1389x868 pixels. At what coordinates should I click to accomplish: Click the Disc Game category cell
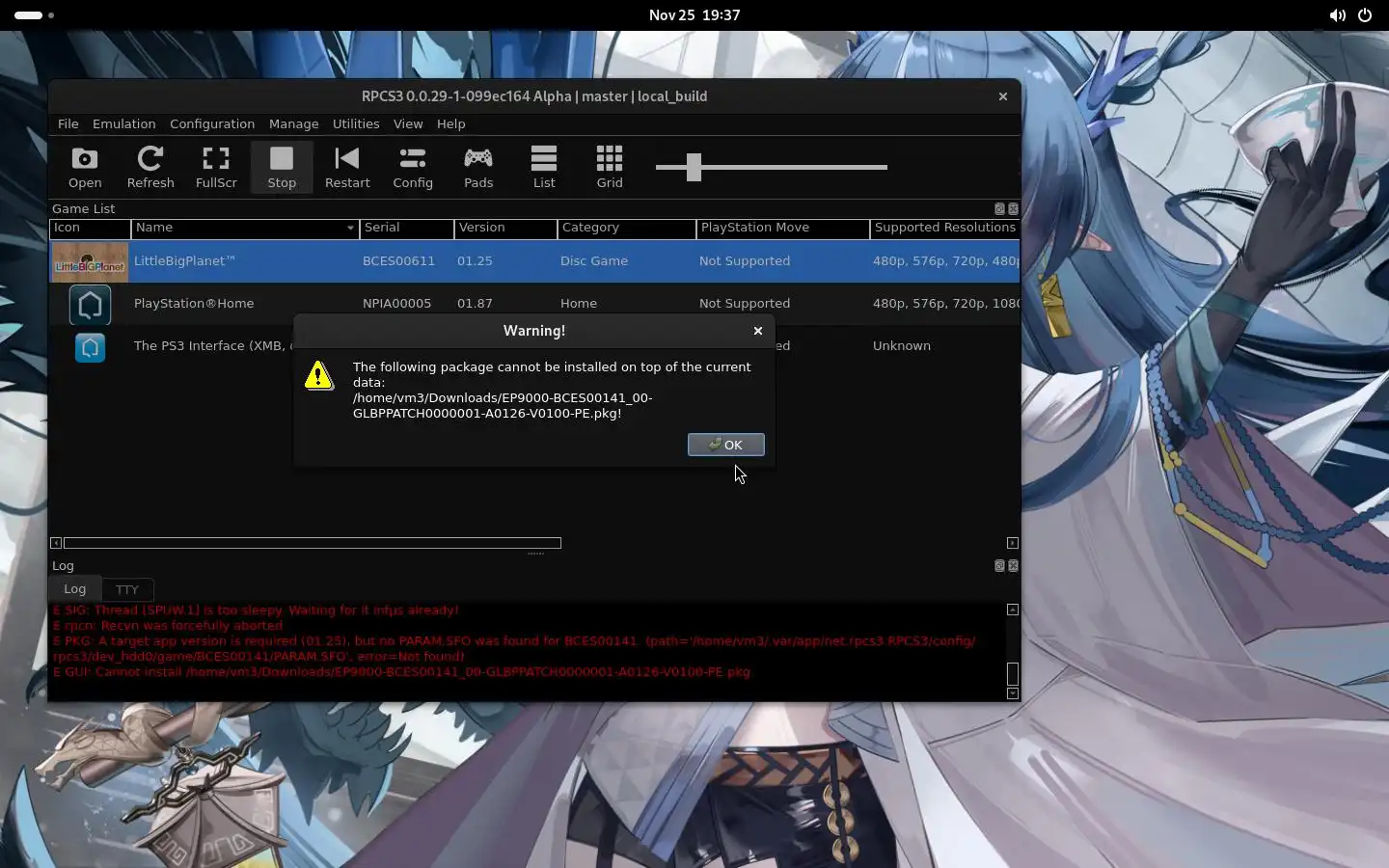tap(594, 261)
